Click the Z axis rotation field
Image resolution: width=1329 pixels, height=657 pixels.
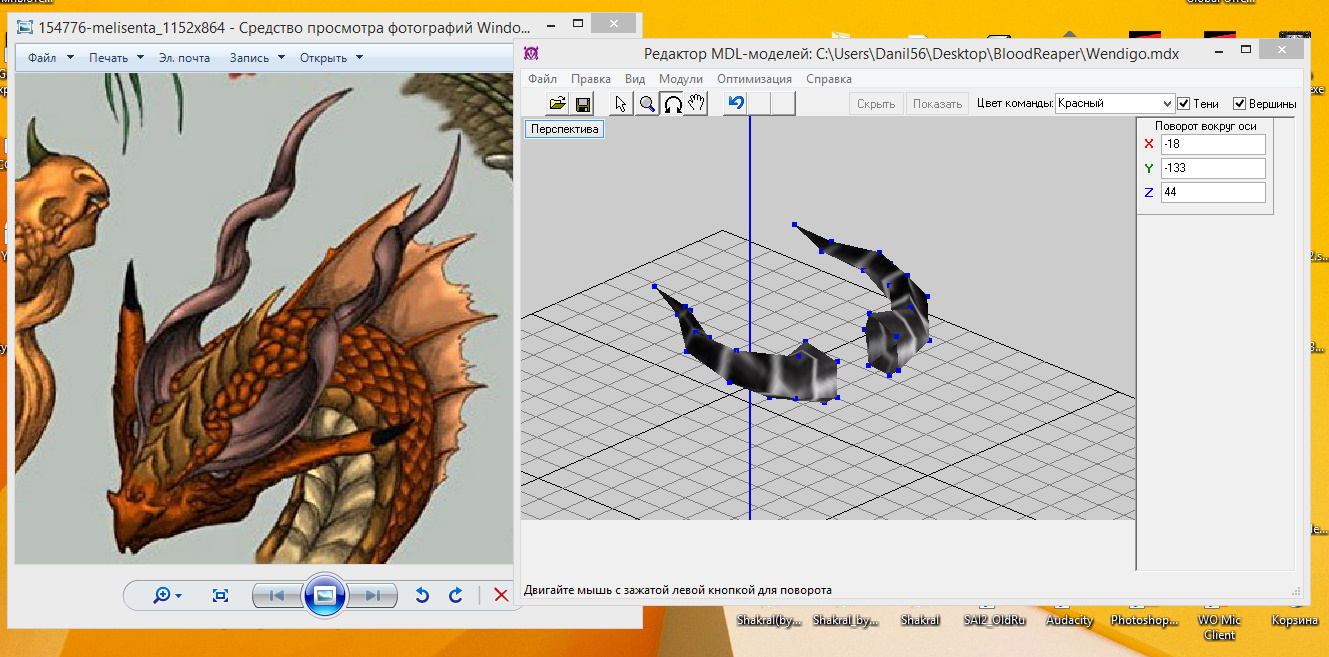click(1213, 192)
